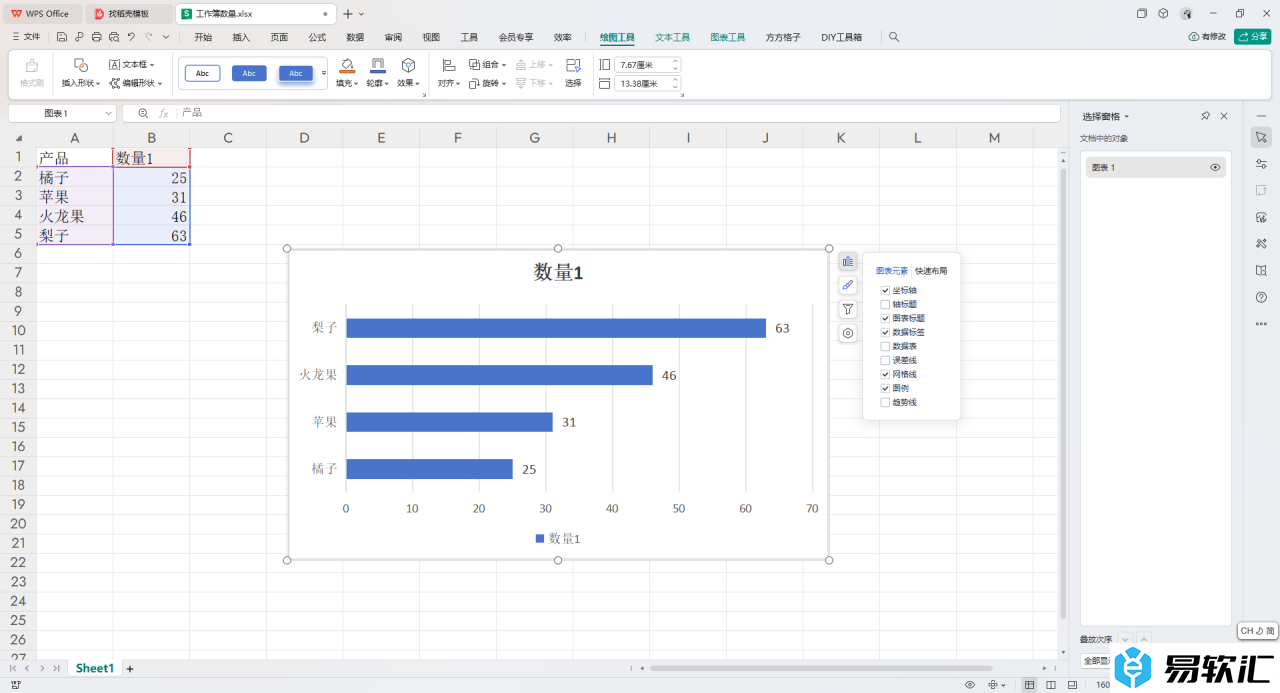Click the 填充 fill bucket icon
1280x693 pixels.
[x=347, y=65]
